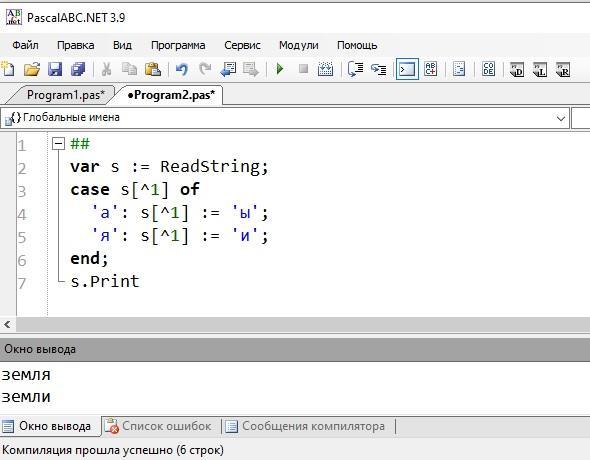The image size is (590, 460).
Task: Click the horizontal scrollbar left arrow
Action: tap(8, 324)
